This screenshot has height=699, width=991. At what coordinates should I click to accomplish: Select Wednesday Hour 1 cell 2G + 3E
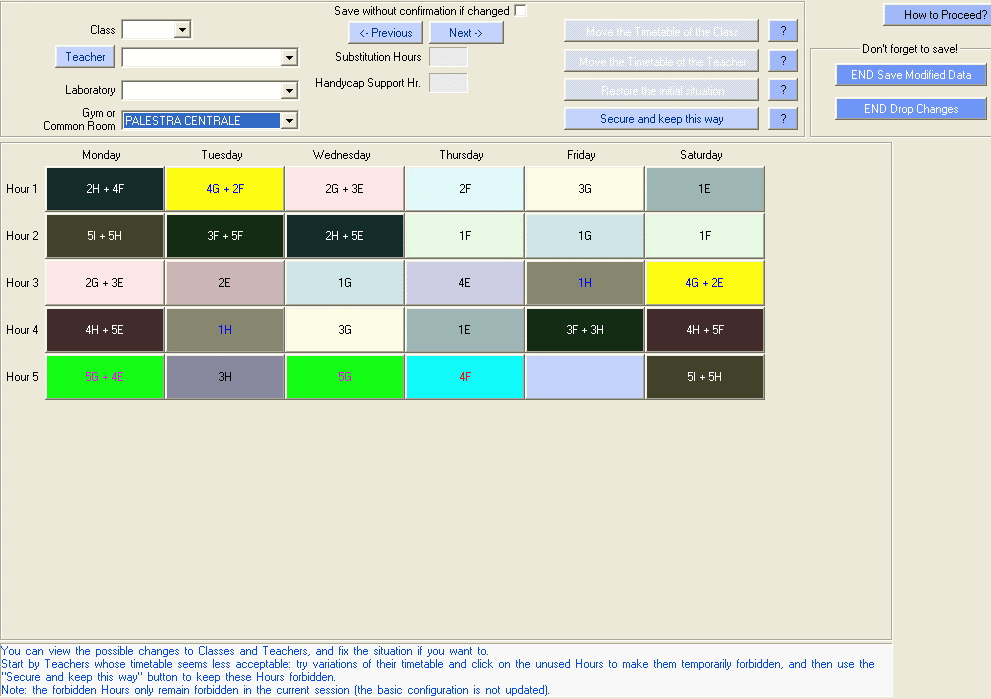(344, 188)
